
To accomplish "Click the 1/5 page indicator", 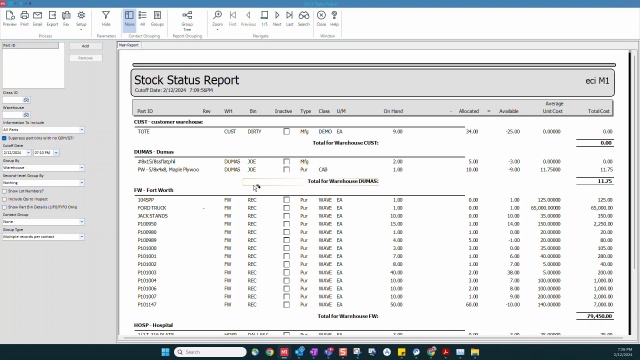I will 264,18.
